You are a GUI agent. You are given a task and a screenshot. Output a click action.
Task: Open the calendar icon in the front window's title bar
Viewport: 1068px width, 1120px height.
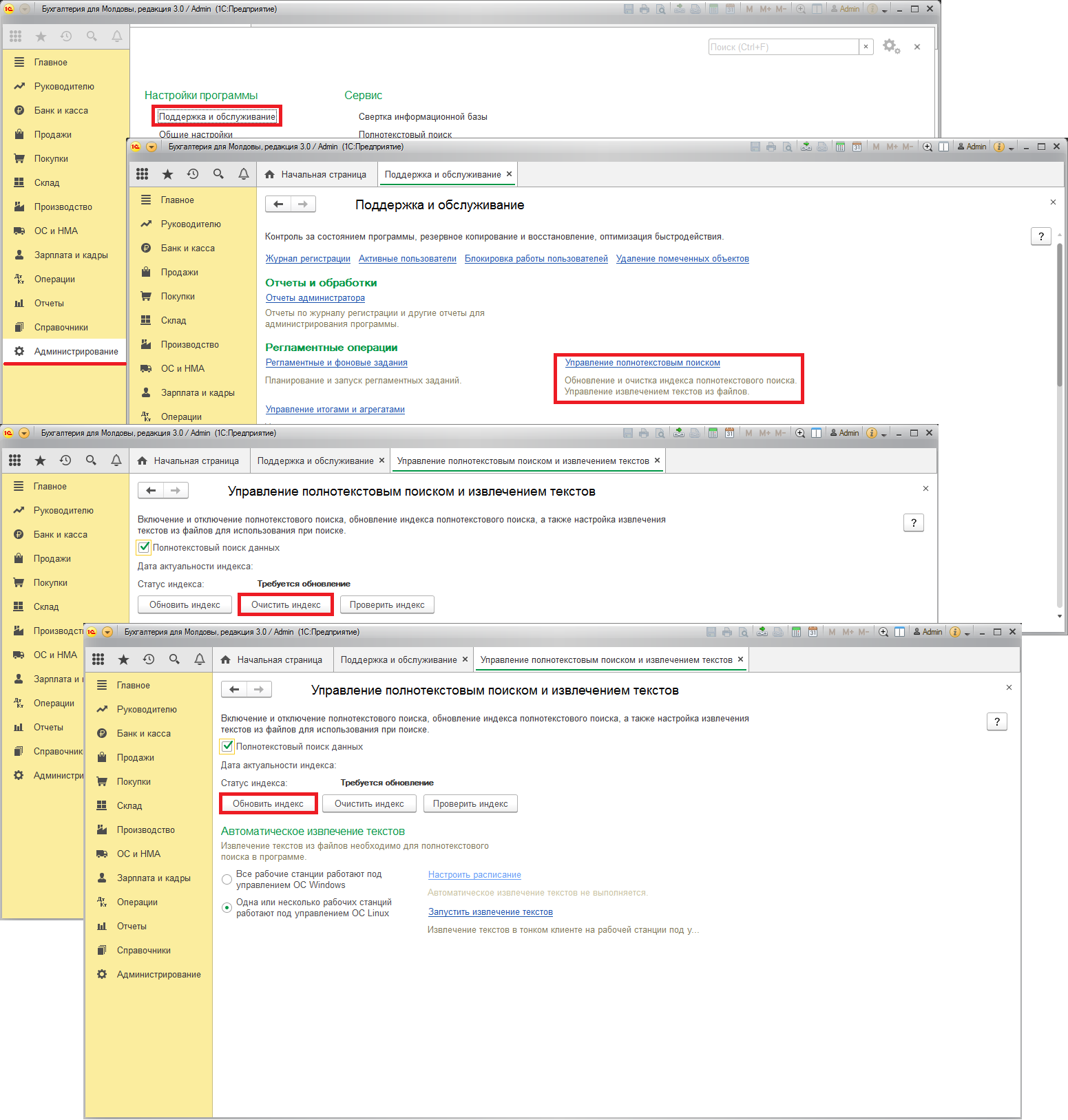(813, 632)
